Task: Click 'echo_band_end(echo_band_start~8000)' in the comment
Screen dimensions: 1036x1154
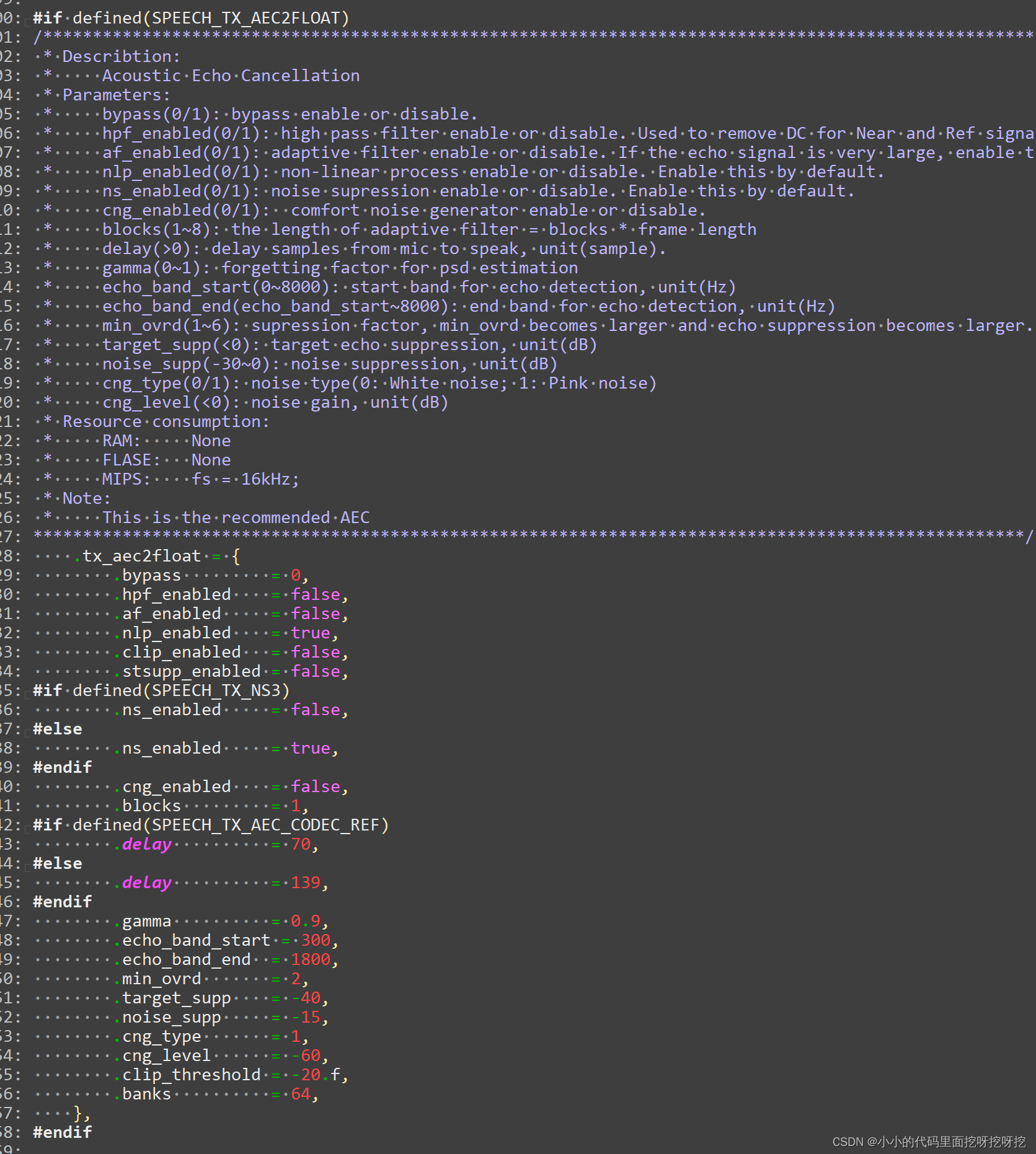Action: tap(276, 306)
